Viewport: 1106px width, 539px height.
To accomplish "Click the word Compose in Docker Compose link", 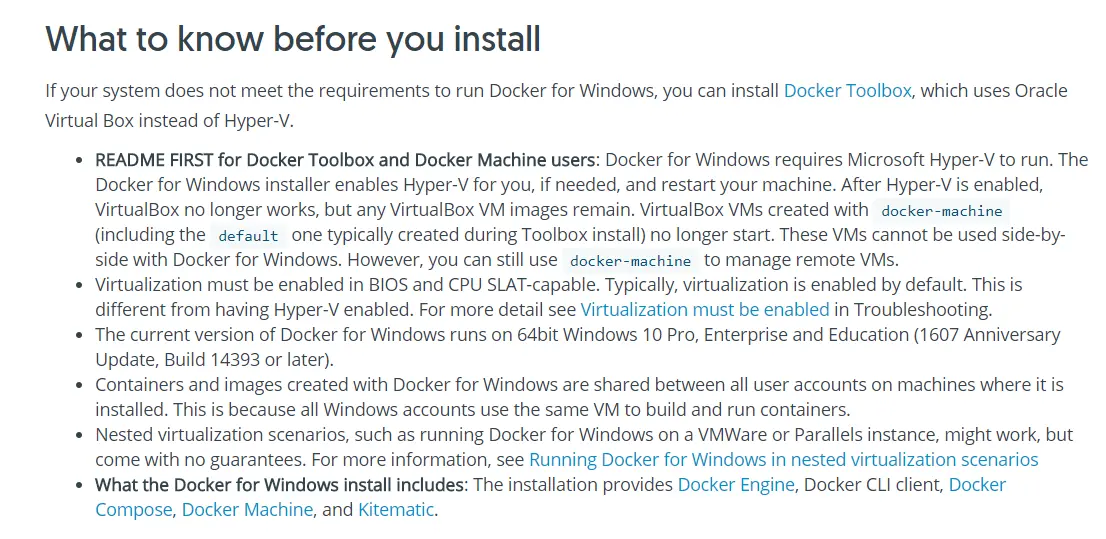I will pos(133,509).
